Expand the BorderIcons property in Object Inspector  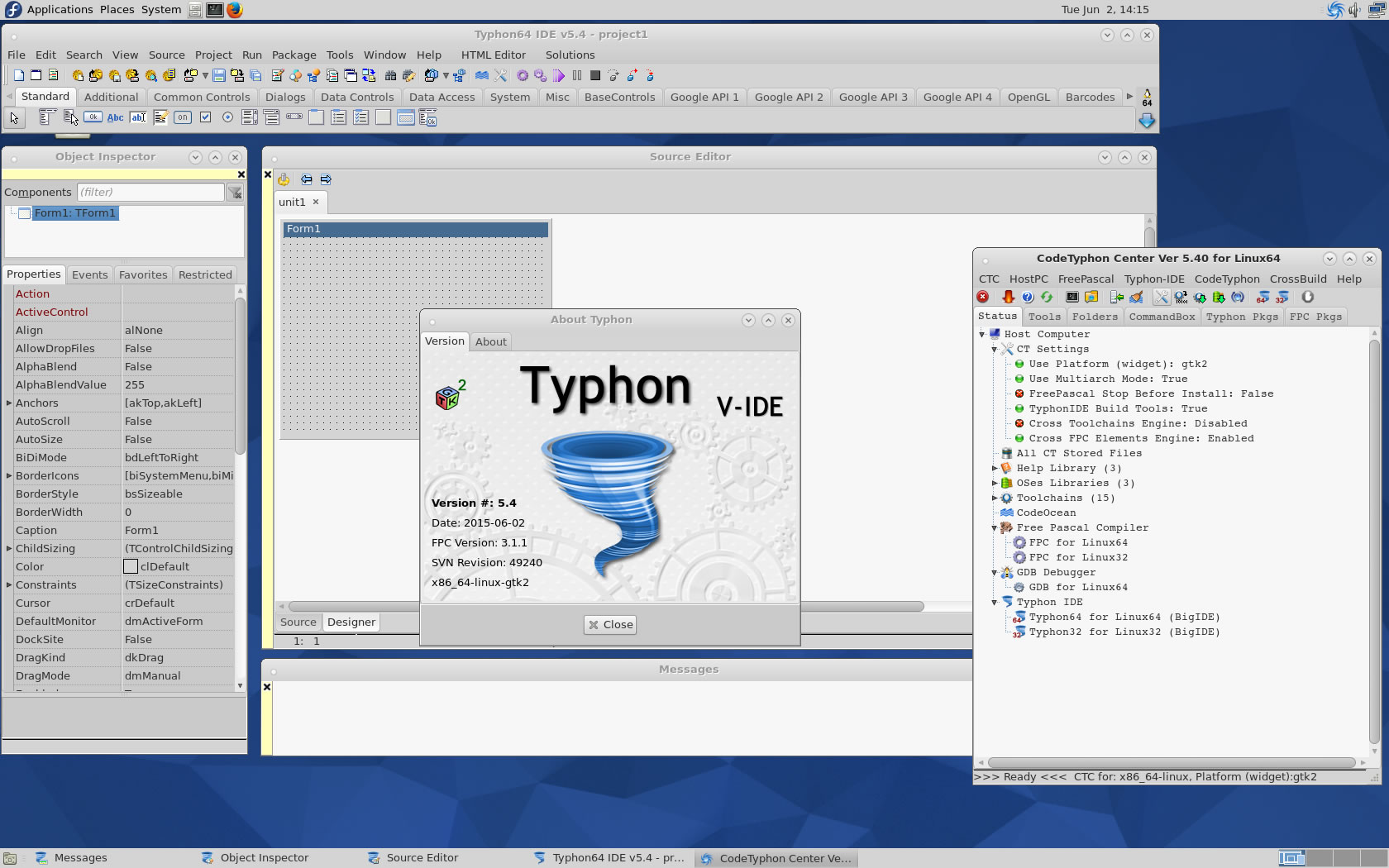[9, 476]
